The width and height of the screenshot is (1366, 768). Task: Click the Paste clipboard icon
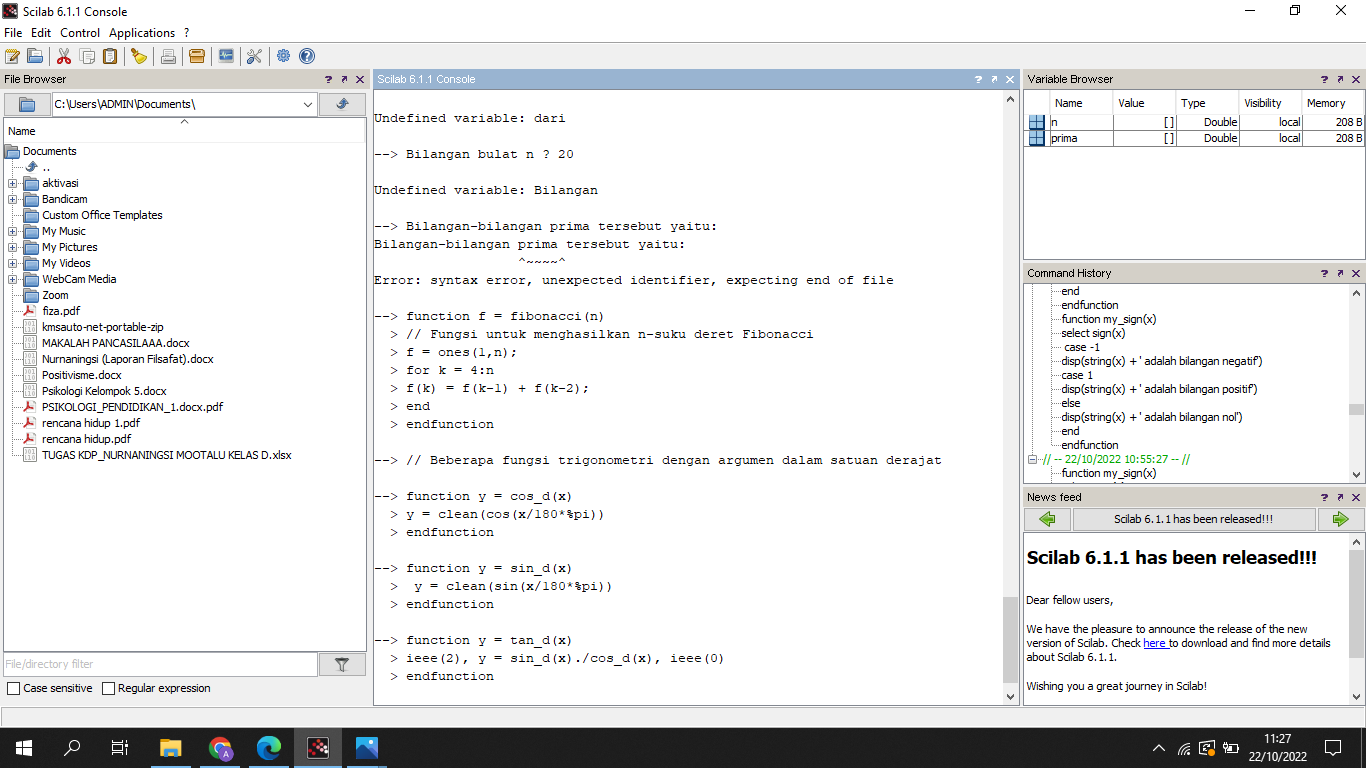point(110,56)
